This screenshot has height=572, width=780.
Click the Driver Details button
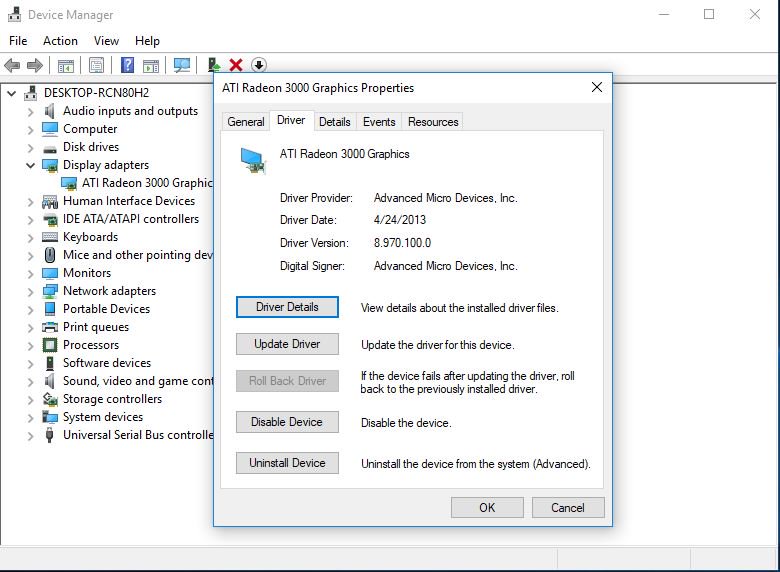[x=287, y=307]
